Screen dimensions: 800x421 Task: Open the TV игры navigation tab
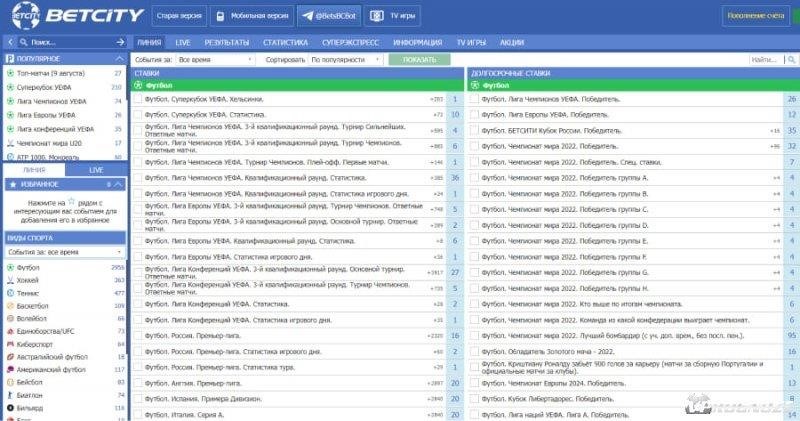pyautogui.click(x=471, y=42)
